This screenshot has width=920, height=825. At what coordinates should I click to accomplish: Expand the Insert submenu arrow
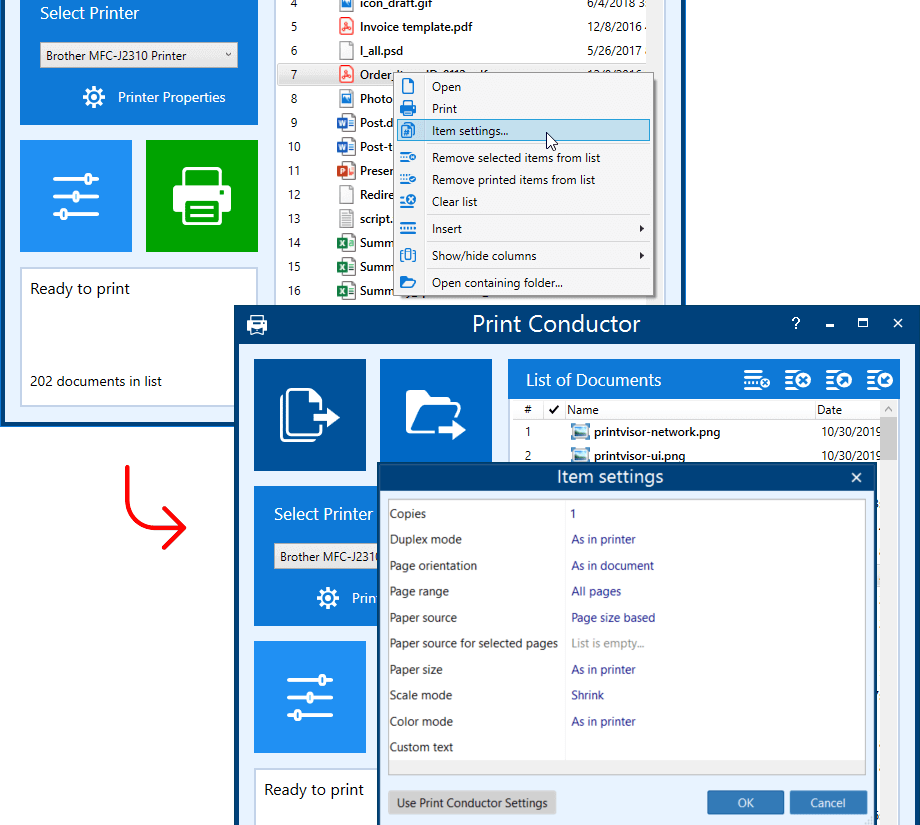(641, 229)
